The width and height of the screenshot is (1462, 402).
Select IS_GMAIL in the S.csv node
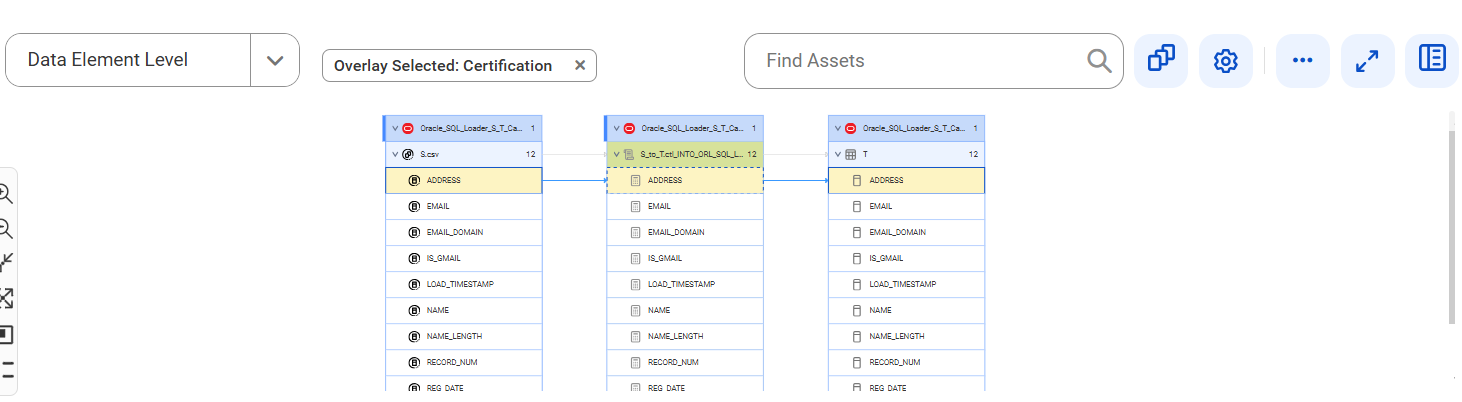tap(464, 258)
